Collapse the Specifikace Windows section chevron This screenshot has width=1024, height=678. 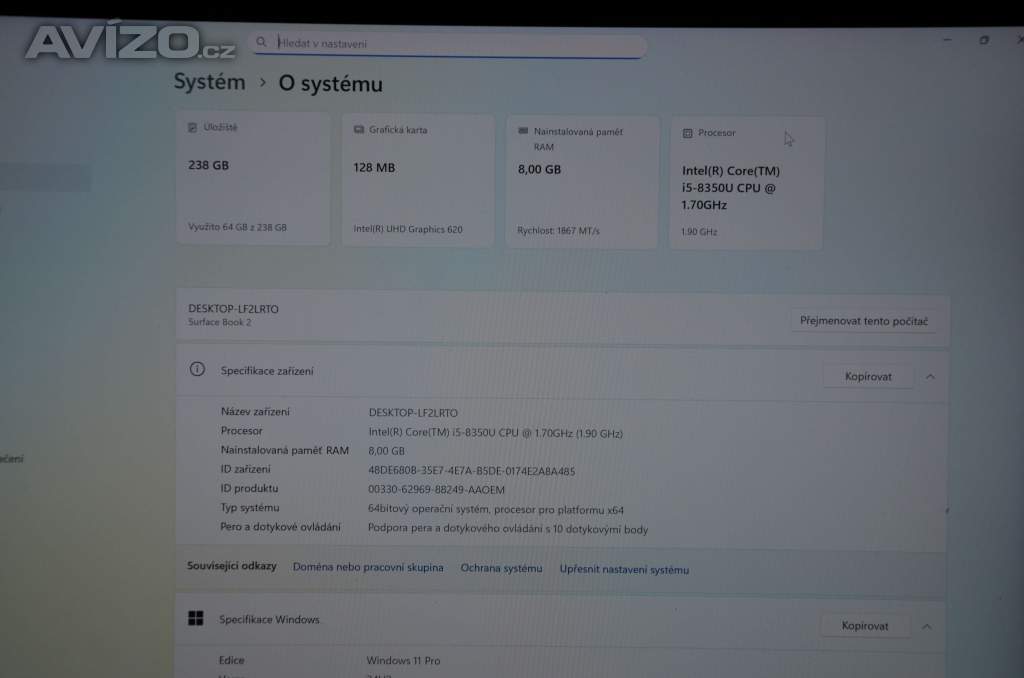coord(926,626)
